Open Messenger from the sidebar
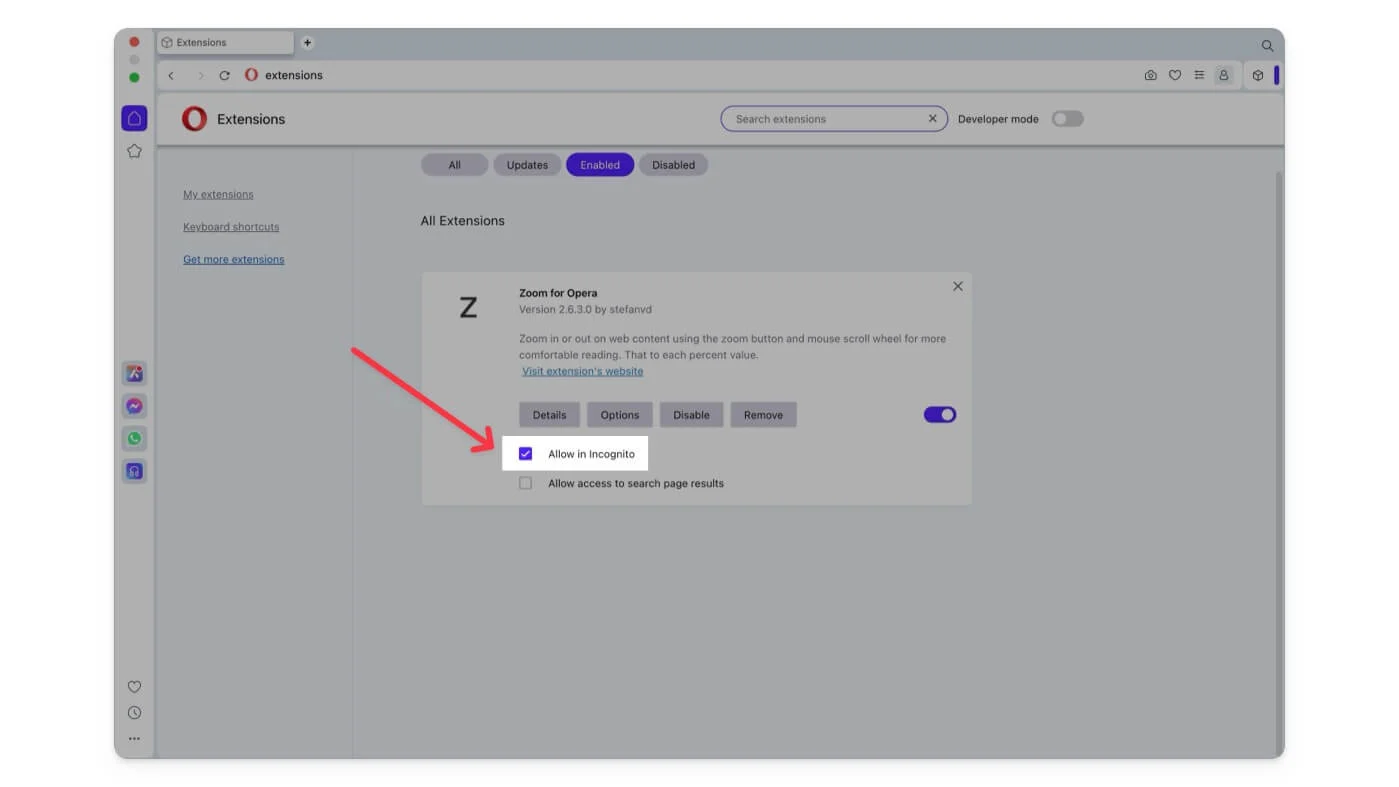 tap(134, 406)
